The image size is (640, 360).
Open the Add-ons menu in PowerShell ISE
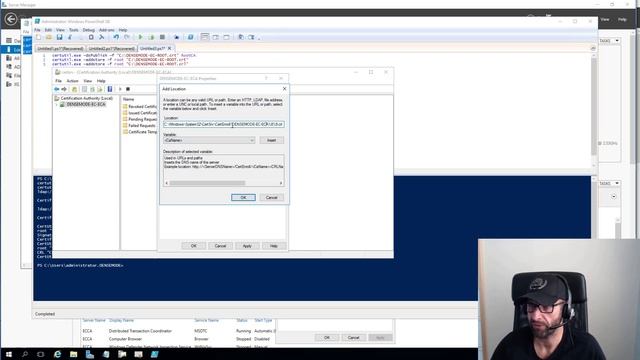[x=107, y=30]
